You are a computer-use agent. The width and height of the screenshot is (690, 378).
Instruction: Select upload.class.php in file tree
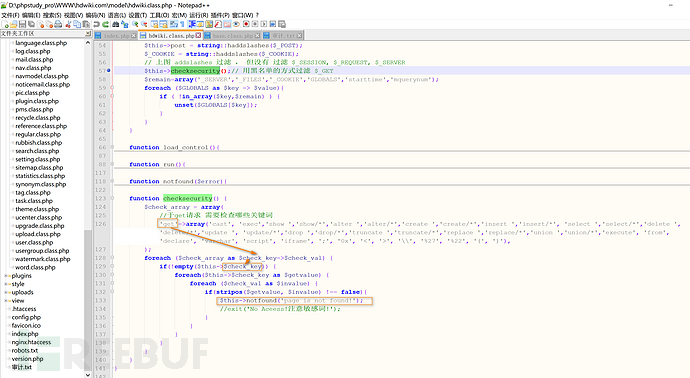pyautogui.click(x=38, y=234)
